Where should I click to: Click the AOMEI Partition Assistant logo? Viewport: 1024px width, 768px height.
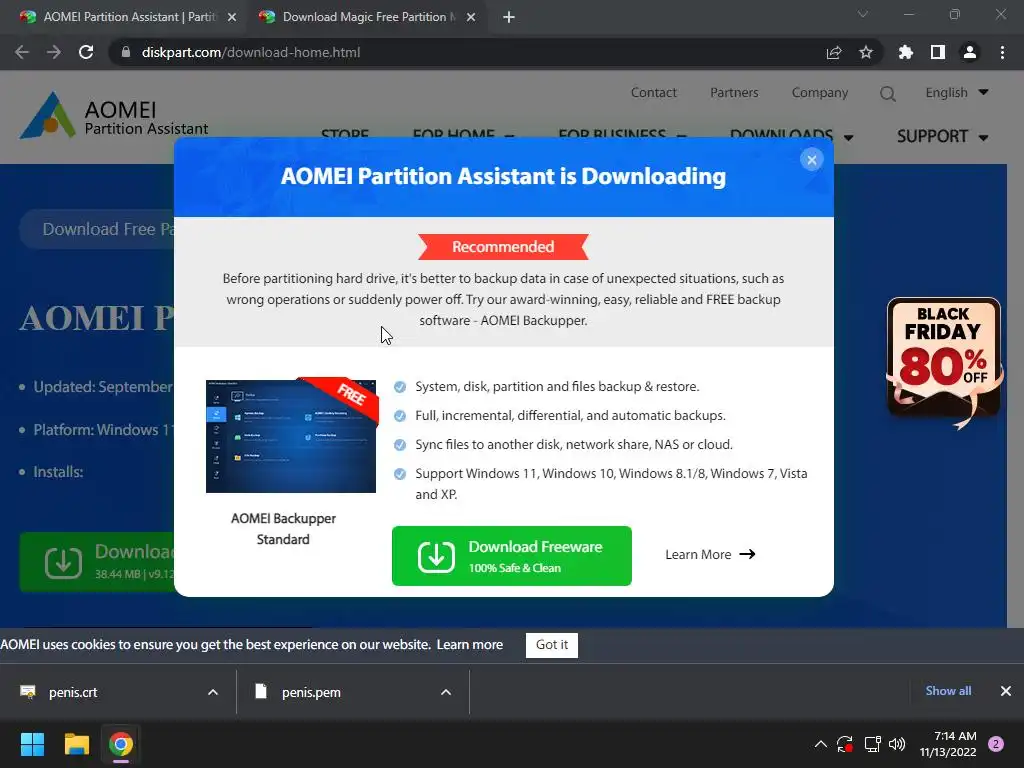tap(114, 116)
